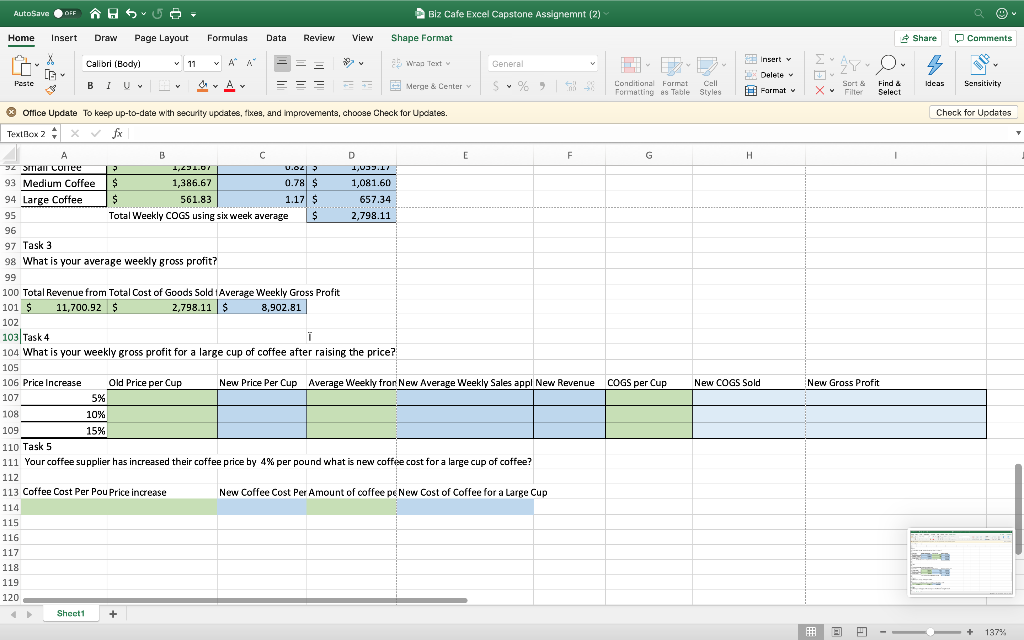Align text to the left
Screen dimensions: 1024x640
tap(282, 86)
